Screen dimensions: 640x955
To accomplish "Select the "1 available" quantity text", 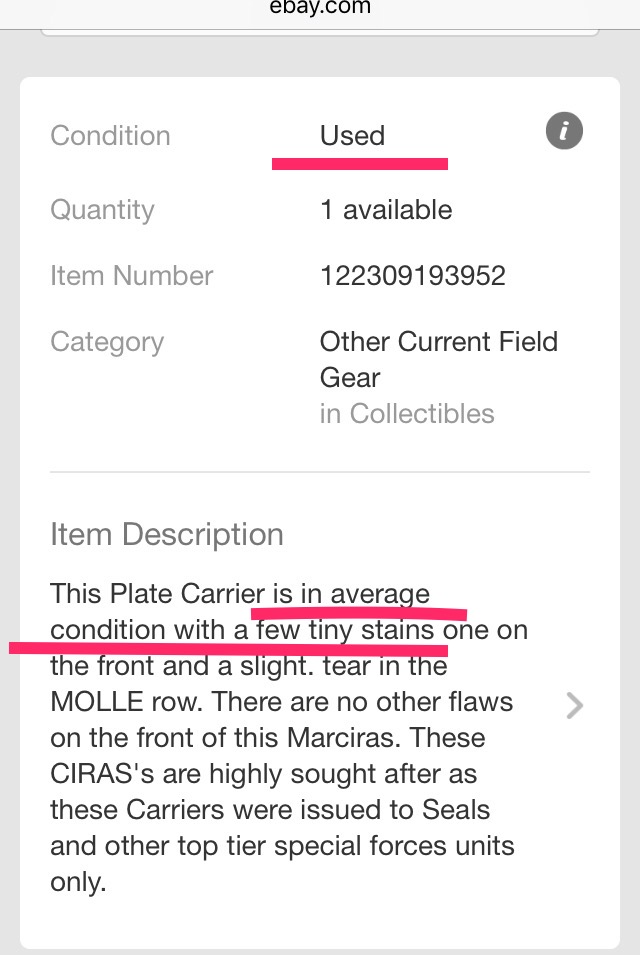I will pos(386,210).
